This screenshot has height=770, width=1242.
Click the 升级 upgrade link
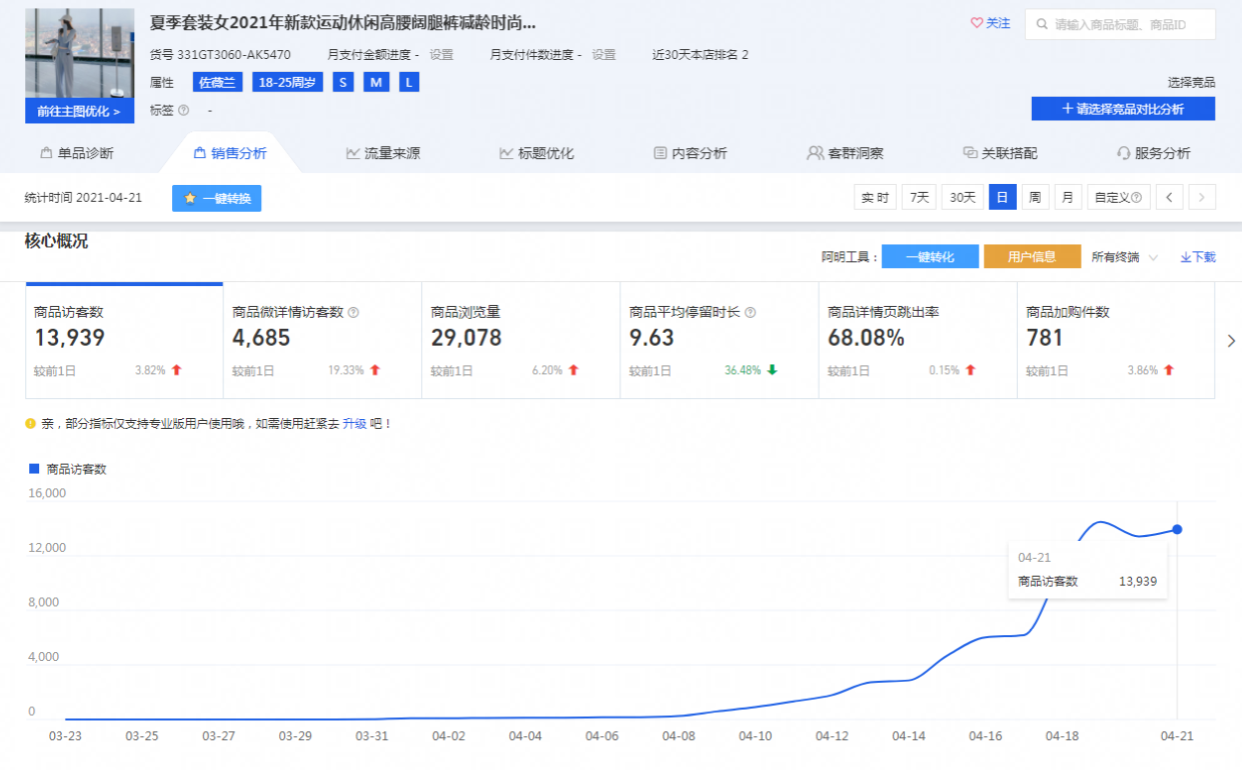point(354,424)
